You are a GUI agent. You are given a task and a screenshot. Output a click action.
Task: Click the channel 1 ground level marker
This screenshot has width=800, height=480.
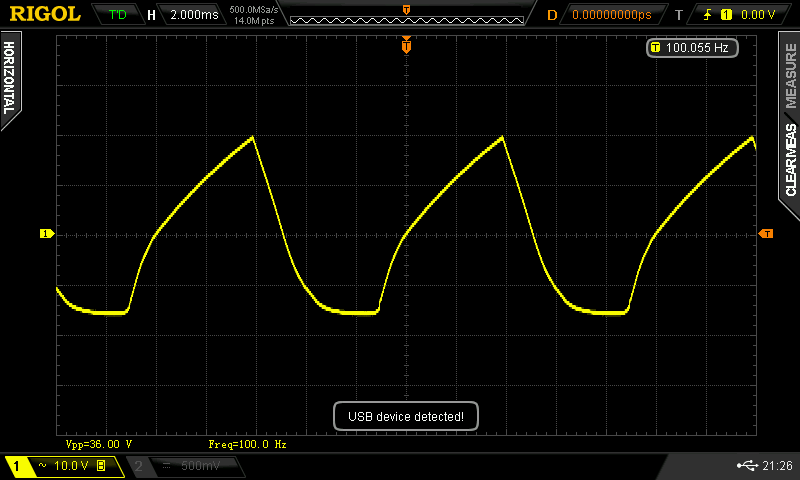46,234
